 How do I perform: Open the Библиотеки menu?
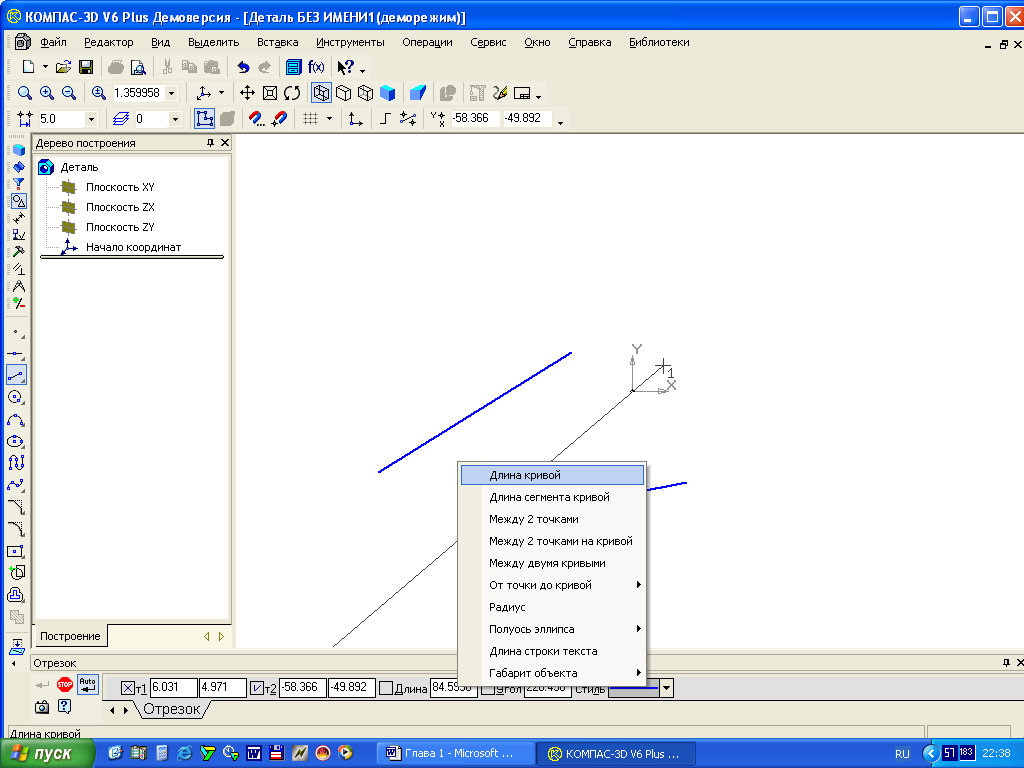659,42
